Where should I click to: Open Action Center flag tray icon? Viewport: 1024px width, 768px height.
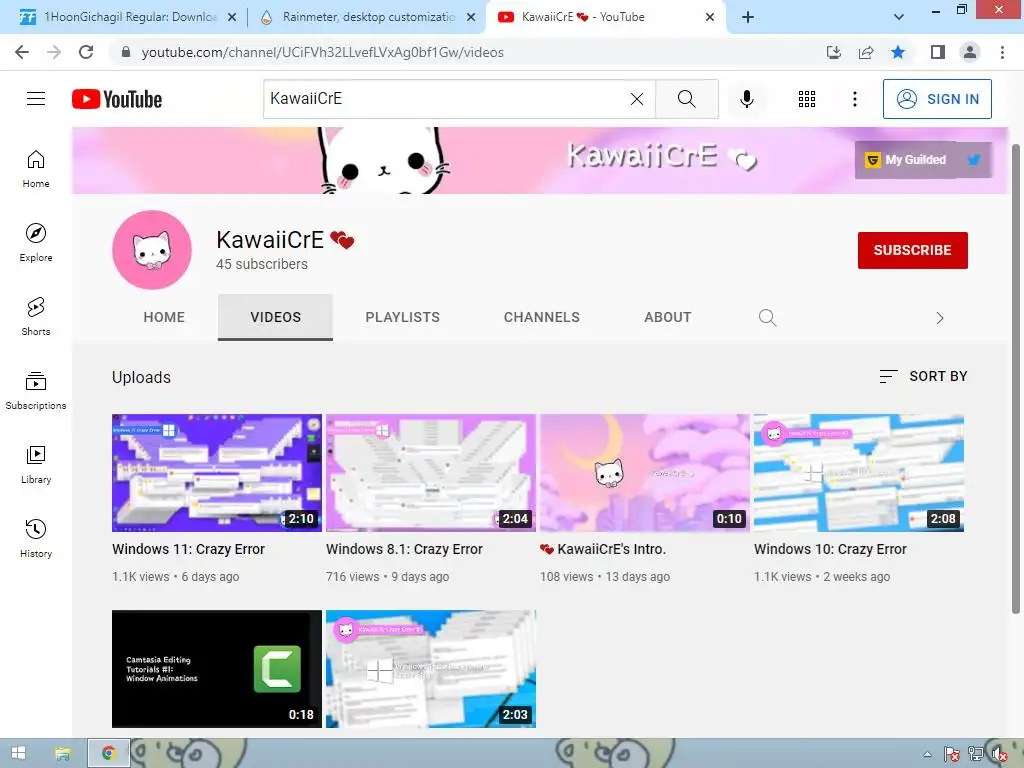pyautogui.click(x=952, y=754)
